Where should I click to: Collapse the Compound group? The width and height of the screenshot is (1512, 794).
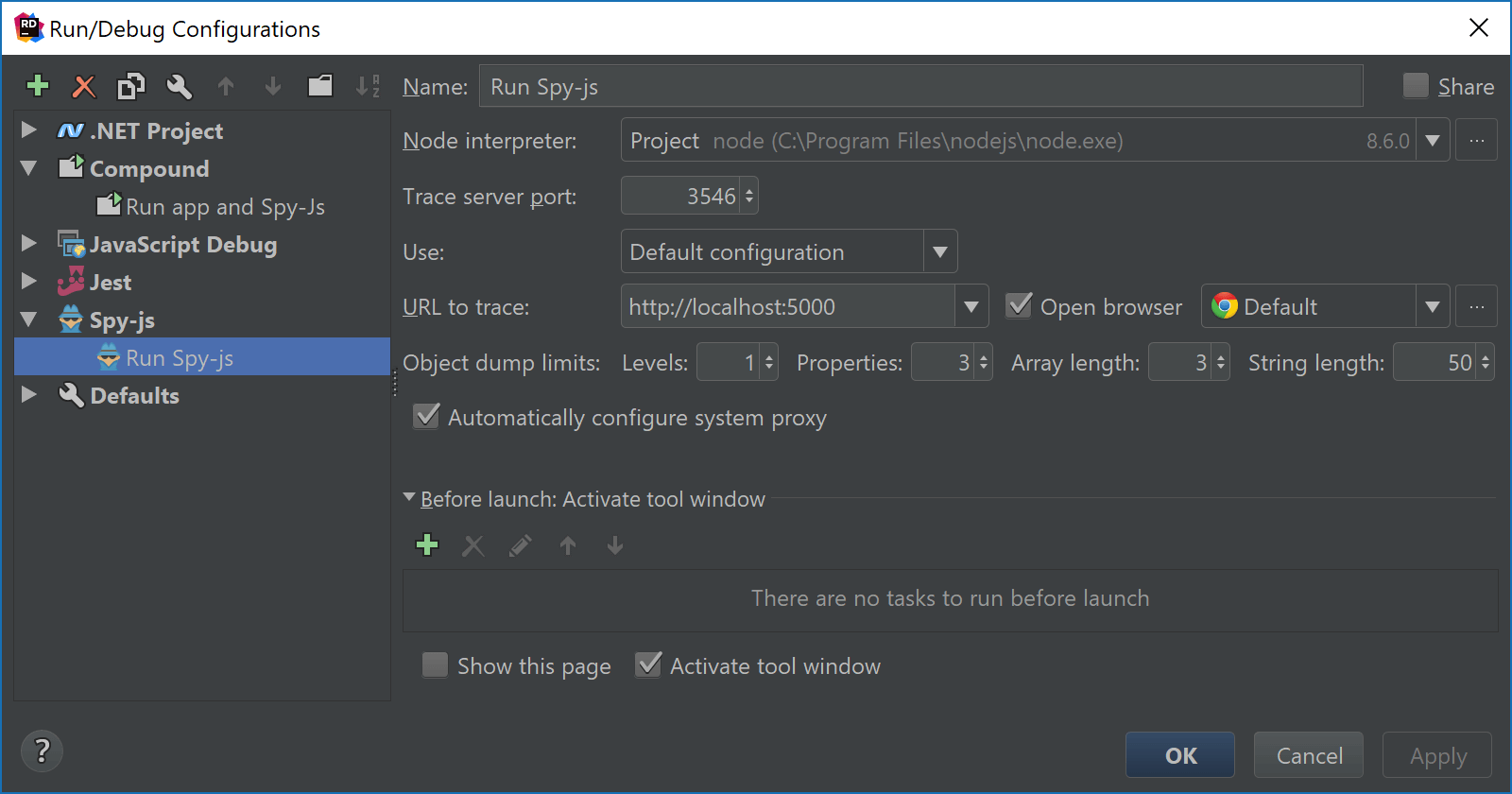(29, 168)
